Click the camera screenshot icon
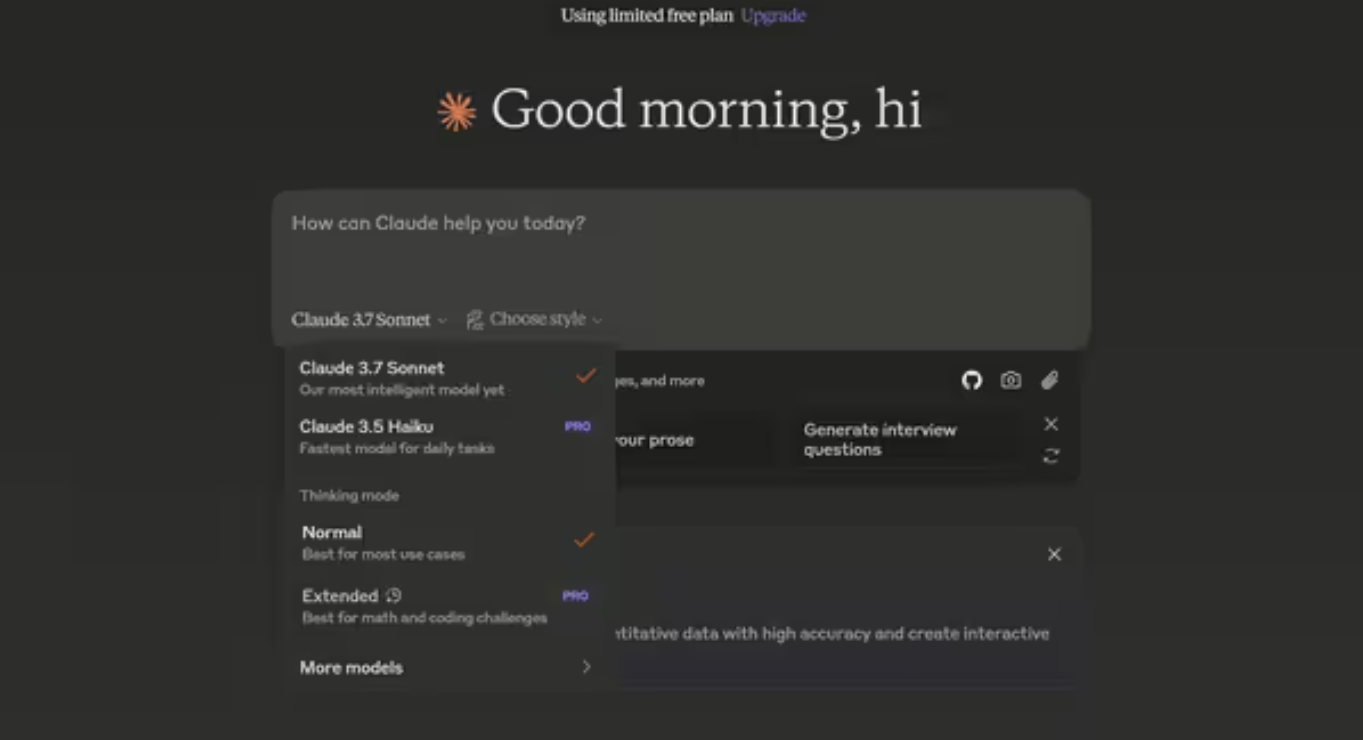The height and width of the screenshot is (740, 1363). 1011,380
